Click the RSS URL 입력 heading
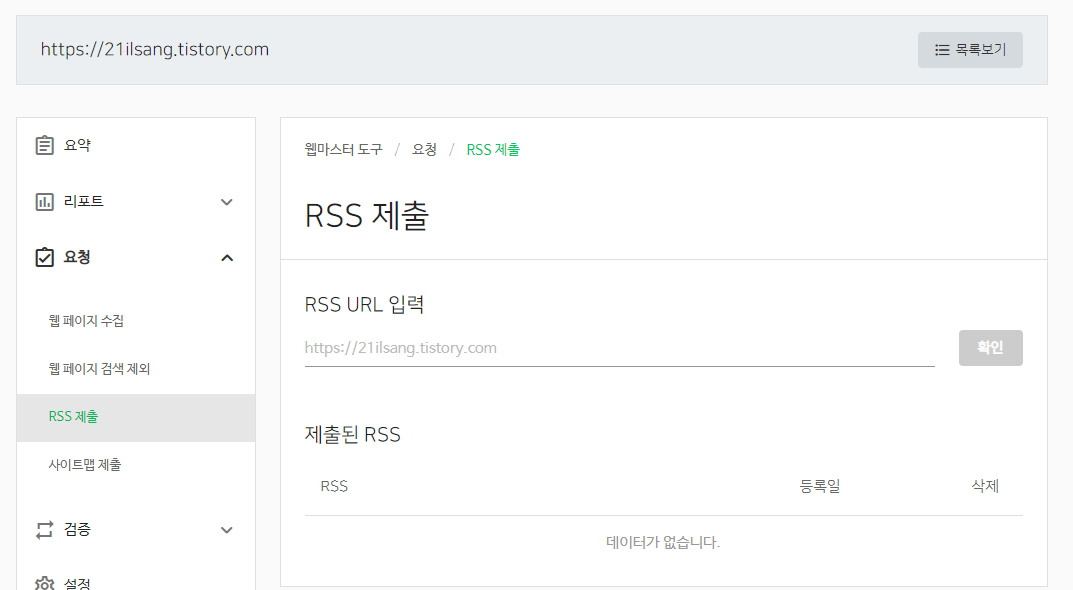The height and width of the screenshot is (590, 1073). coord(364,304)
